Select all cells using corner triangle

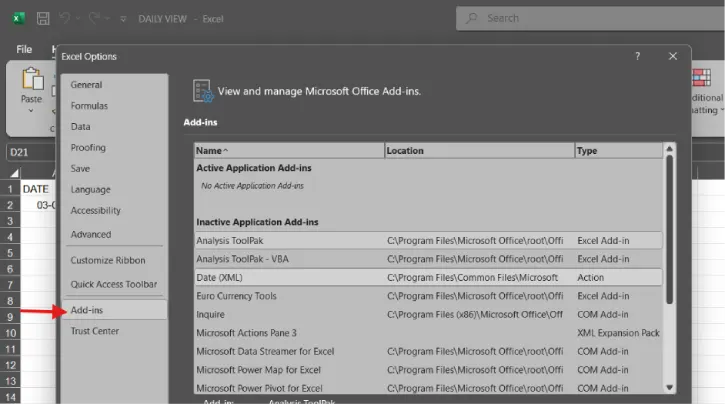14,173
